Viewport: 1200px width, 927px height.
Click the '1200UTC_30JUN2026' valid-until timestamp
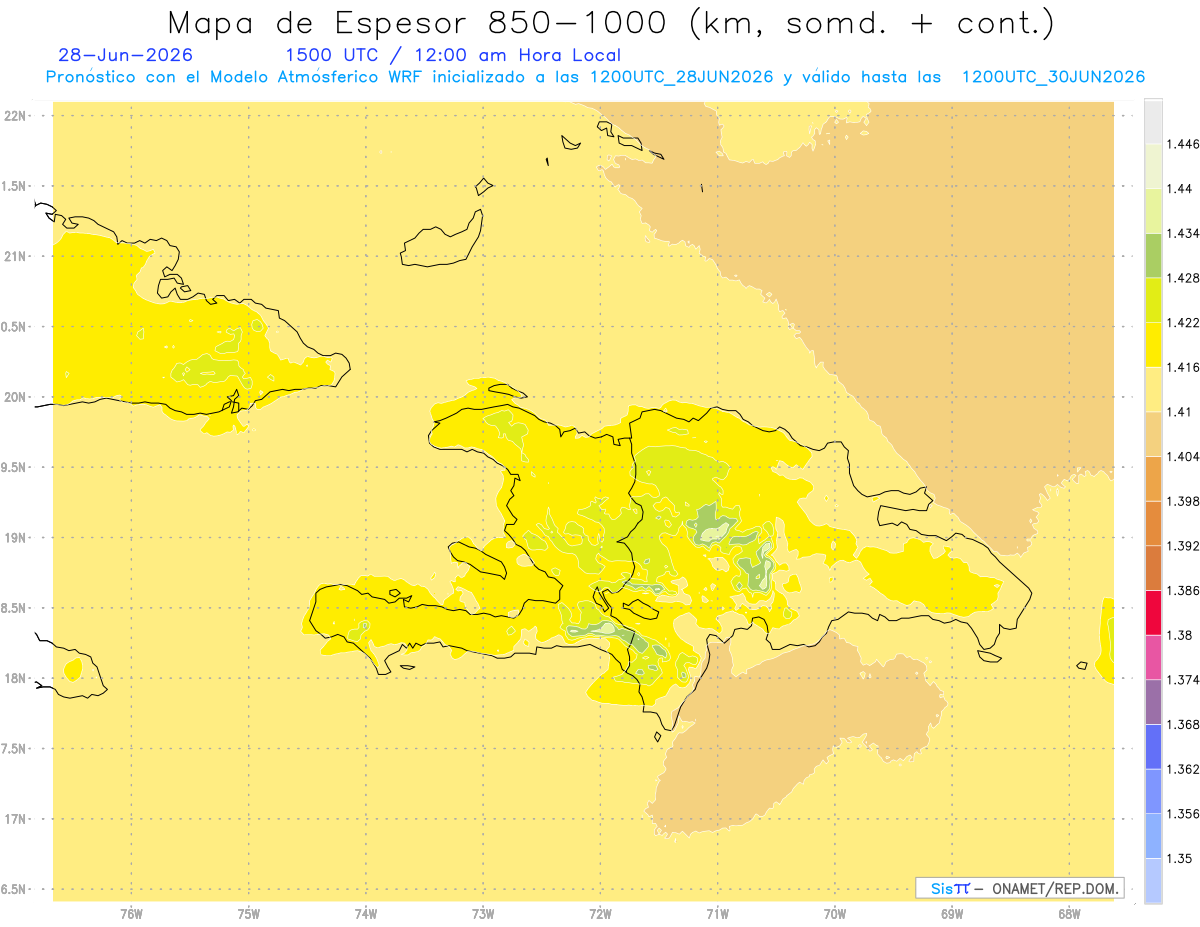click(1053, 77)
